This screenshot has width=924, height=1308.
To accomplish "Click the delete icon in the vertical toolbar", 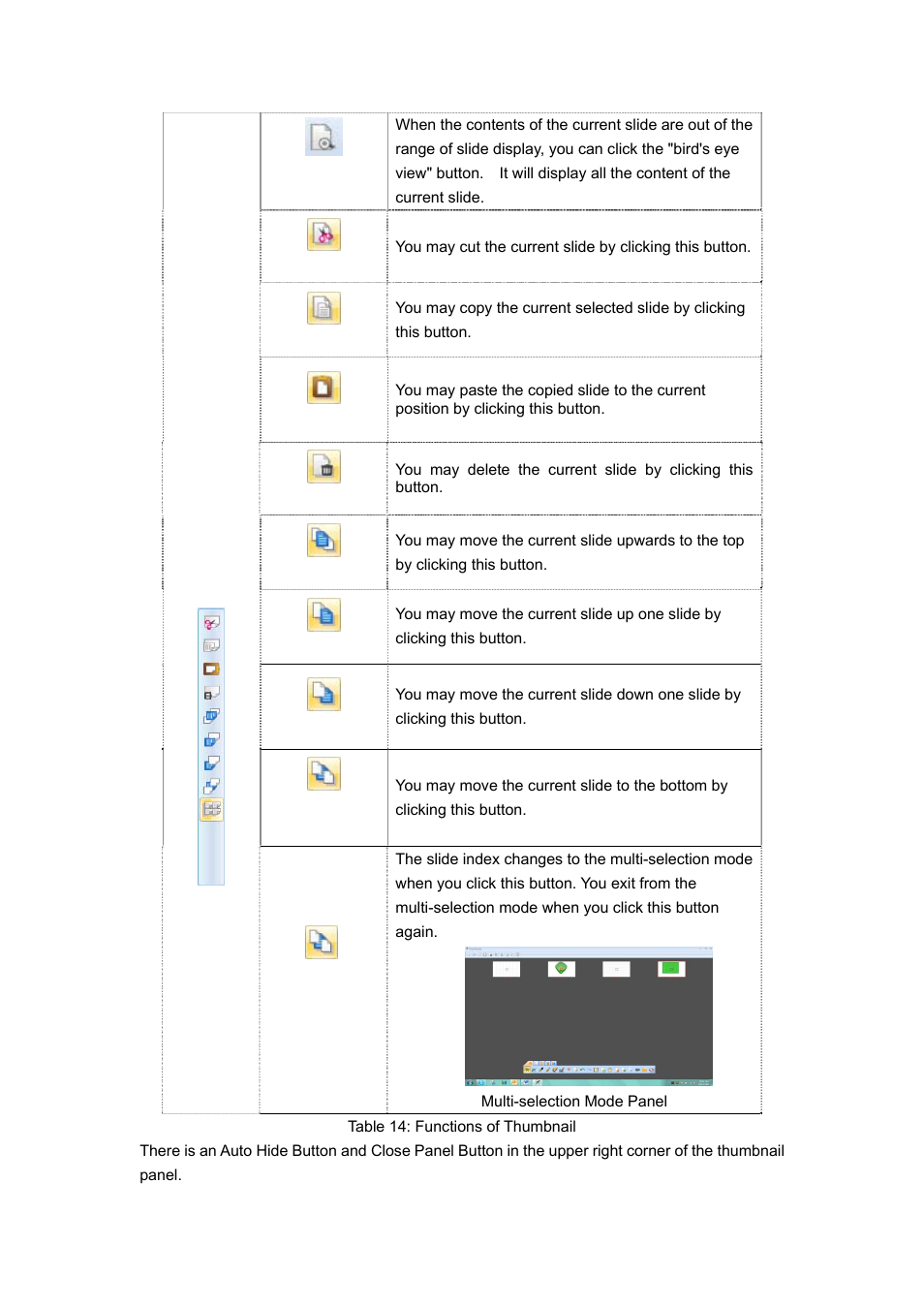I will (x=211, y=693).
